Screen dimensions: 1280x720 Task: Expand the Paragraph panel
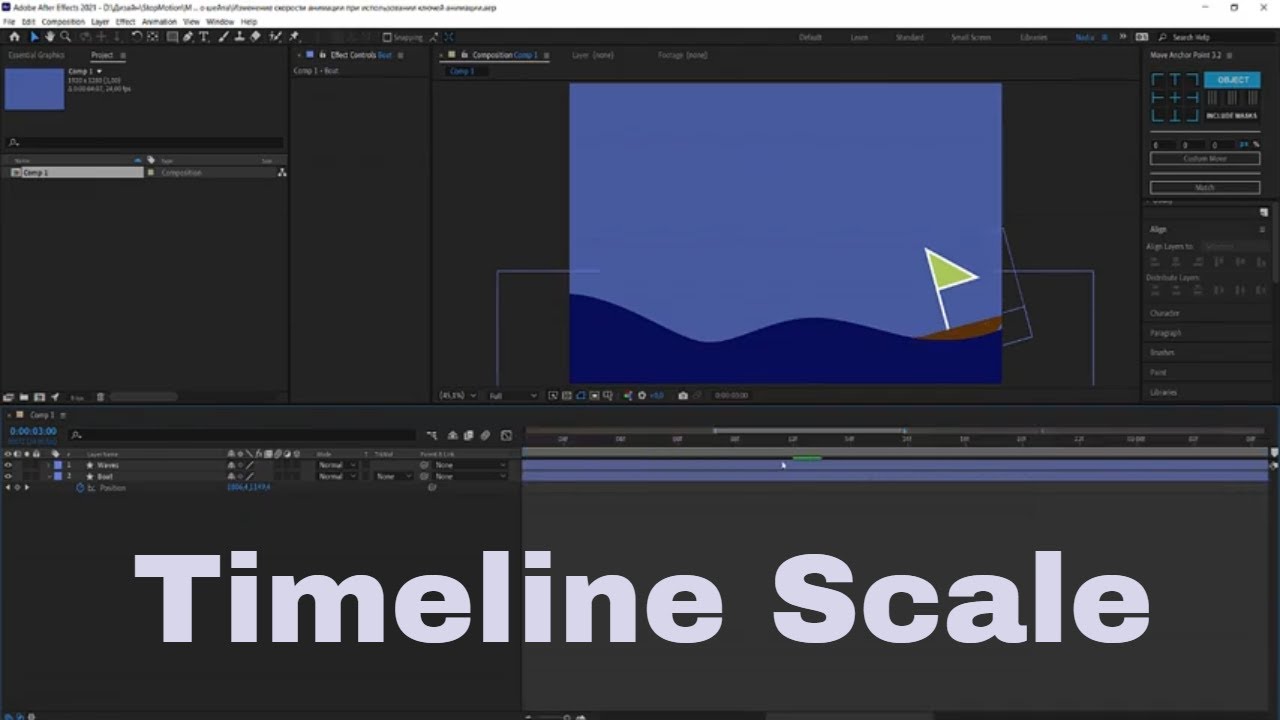pos(1166,333)
